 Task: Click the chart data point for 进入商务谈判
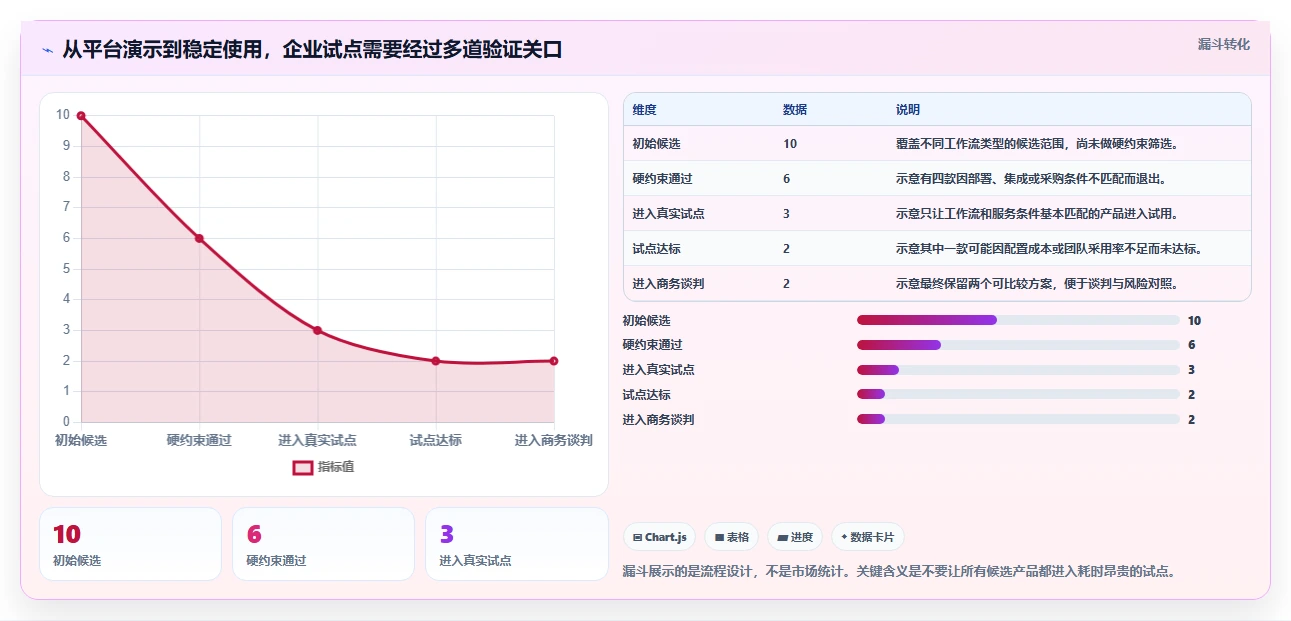(554, 361)
